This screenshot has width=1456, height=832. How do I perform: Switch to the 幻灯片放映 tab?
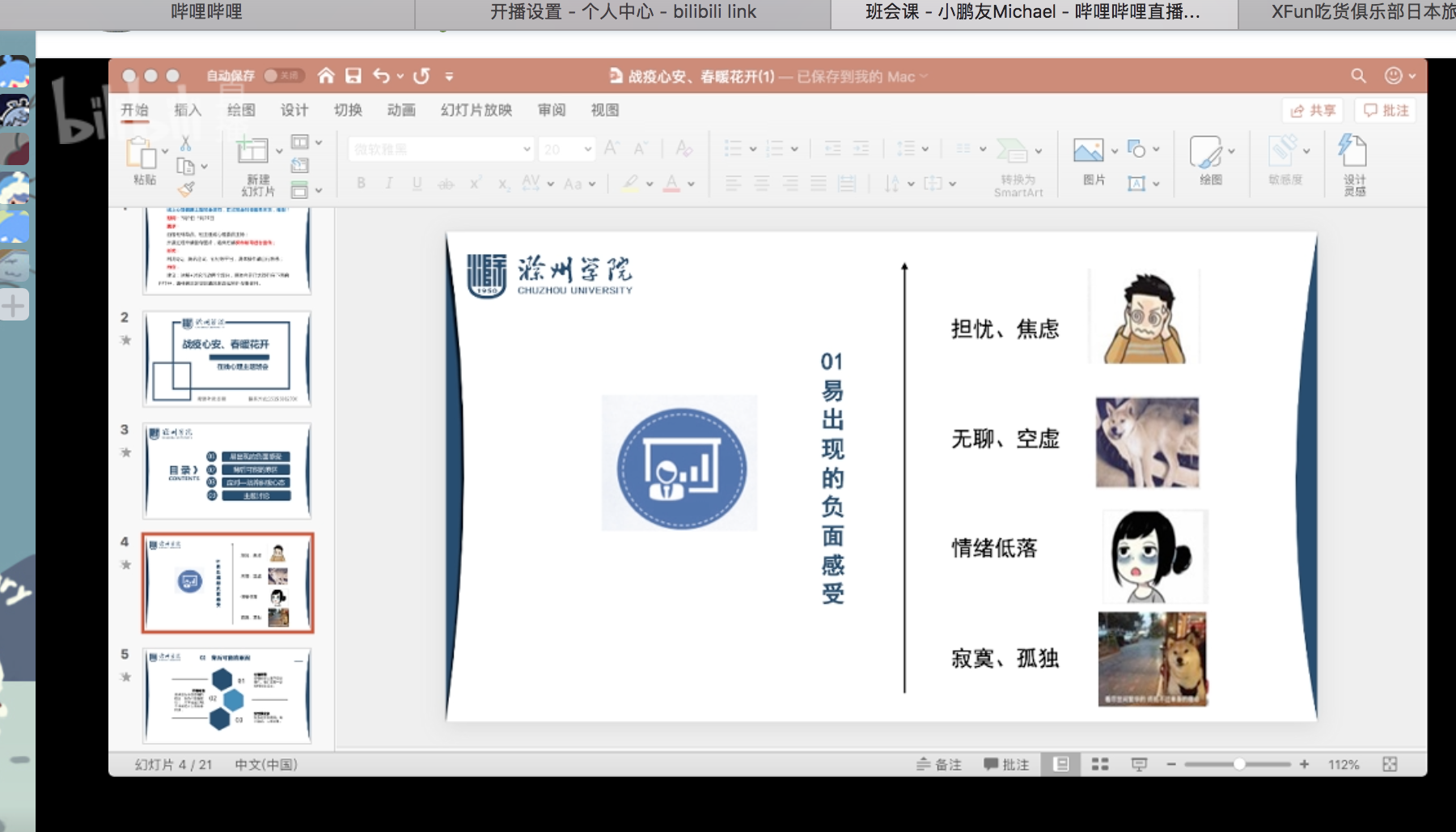476,110
